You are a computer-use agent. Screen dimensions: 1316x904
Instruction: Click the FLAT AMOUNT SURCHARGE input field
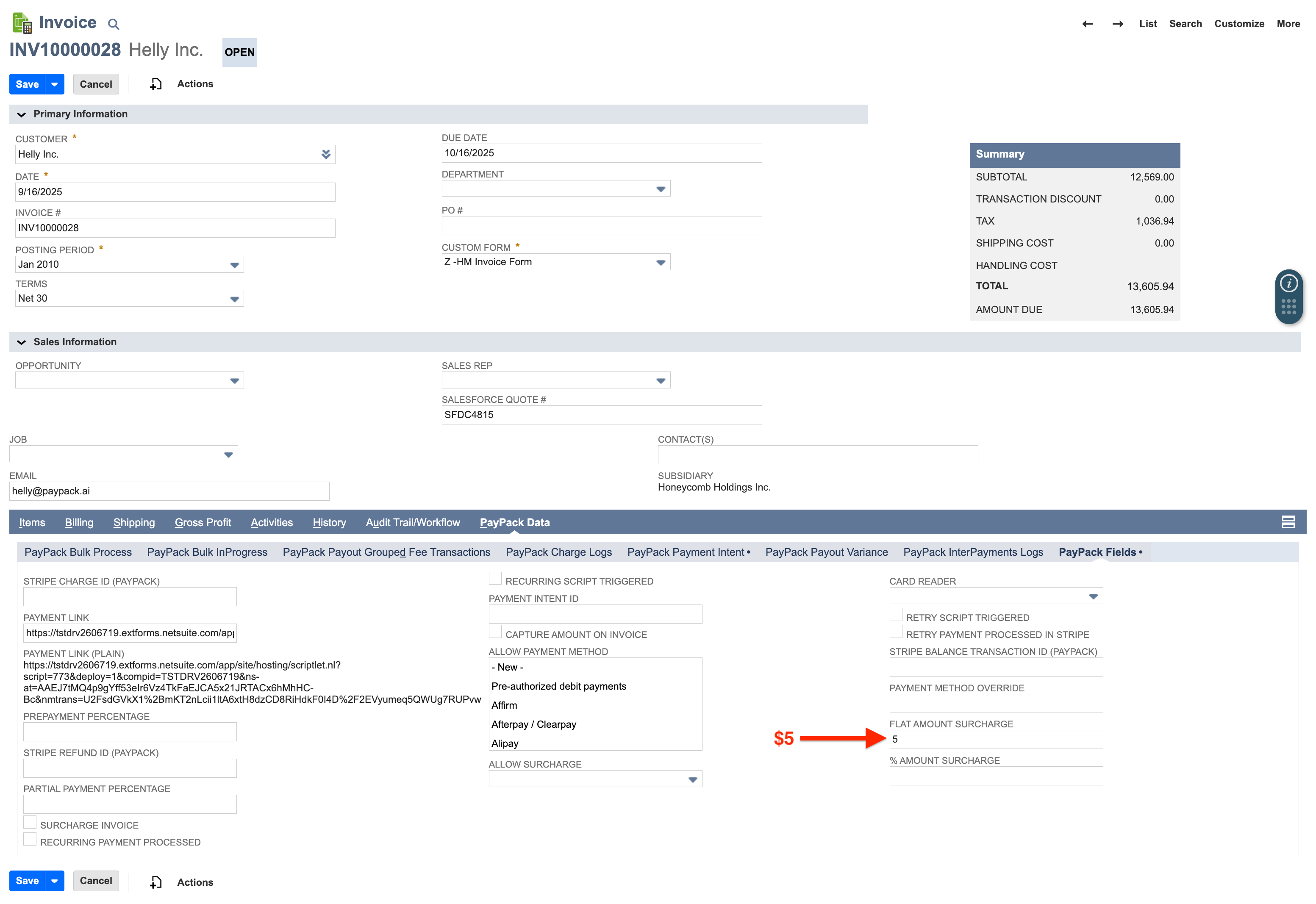click(995, 739)
